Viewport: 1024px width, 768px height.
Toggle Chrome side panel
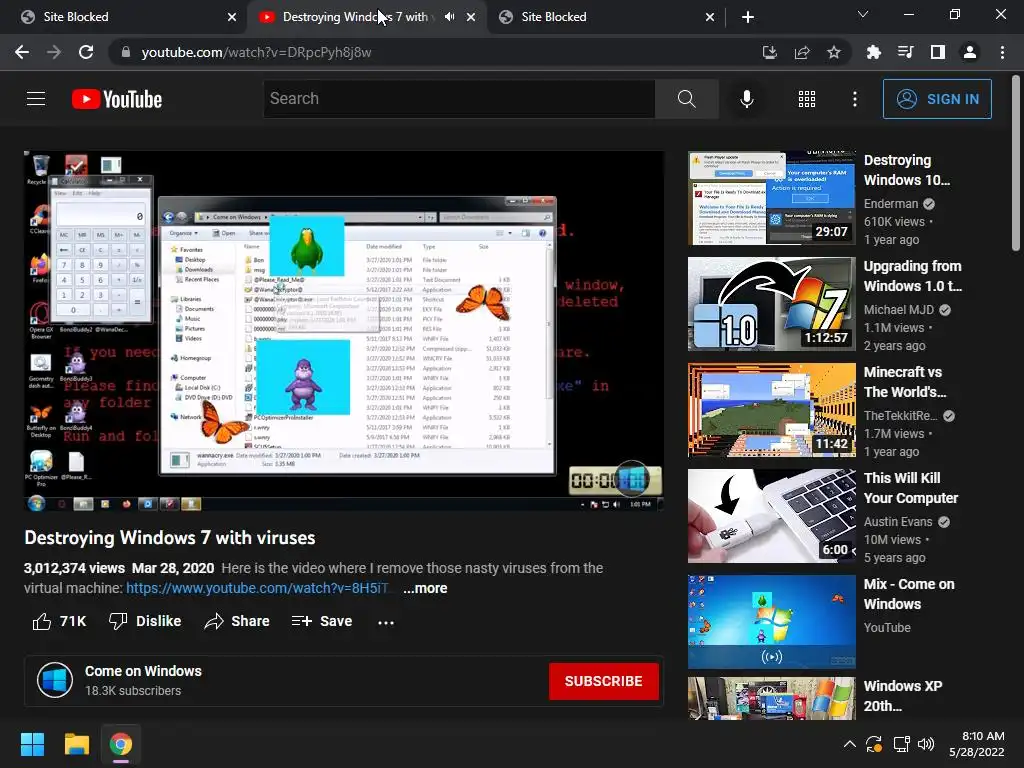pyautogui.click(x=938, y=52)
